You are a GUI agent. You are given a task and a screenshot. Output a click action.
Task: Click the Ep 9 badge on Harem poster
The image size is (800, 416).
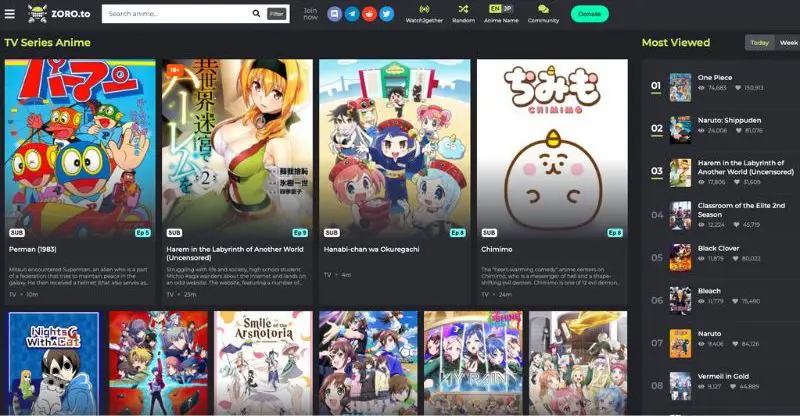(300, 233)
